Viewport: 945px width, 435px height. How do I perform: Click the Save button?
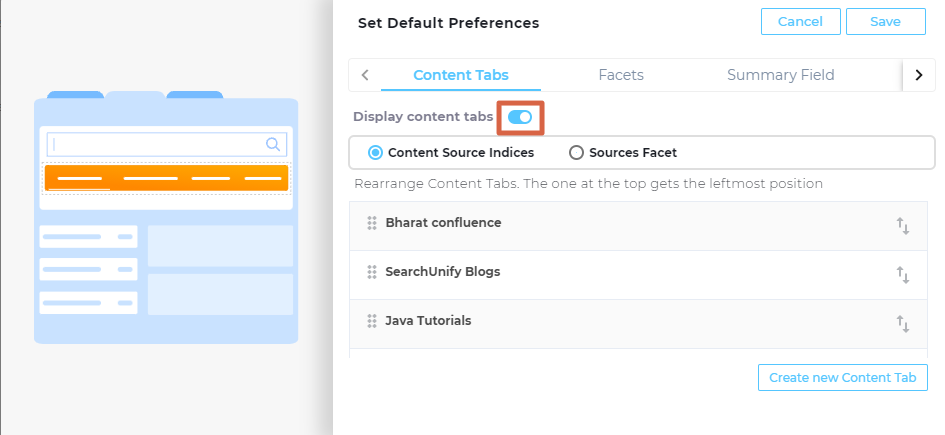pos(885,22)
